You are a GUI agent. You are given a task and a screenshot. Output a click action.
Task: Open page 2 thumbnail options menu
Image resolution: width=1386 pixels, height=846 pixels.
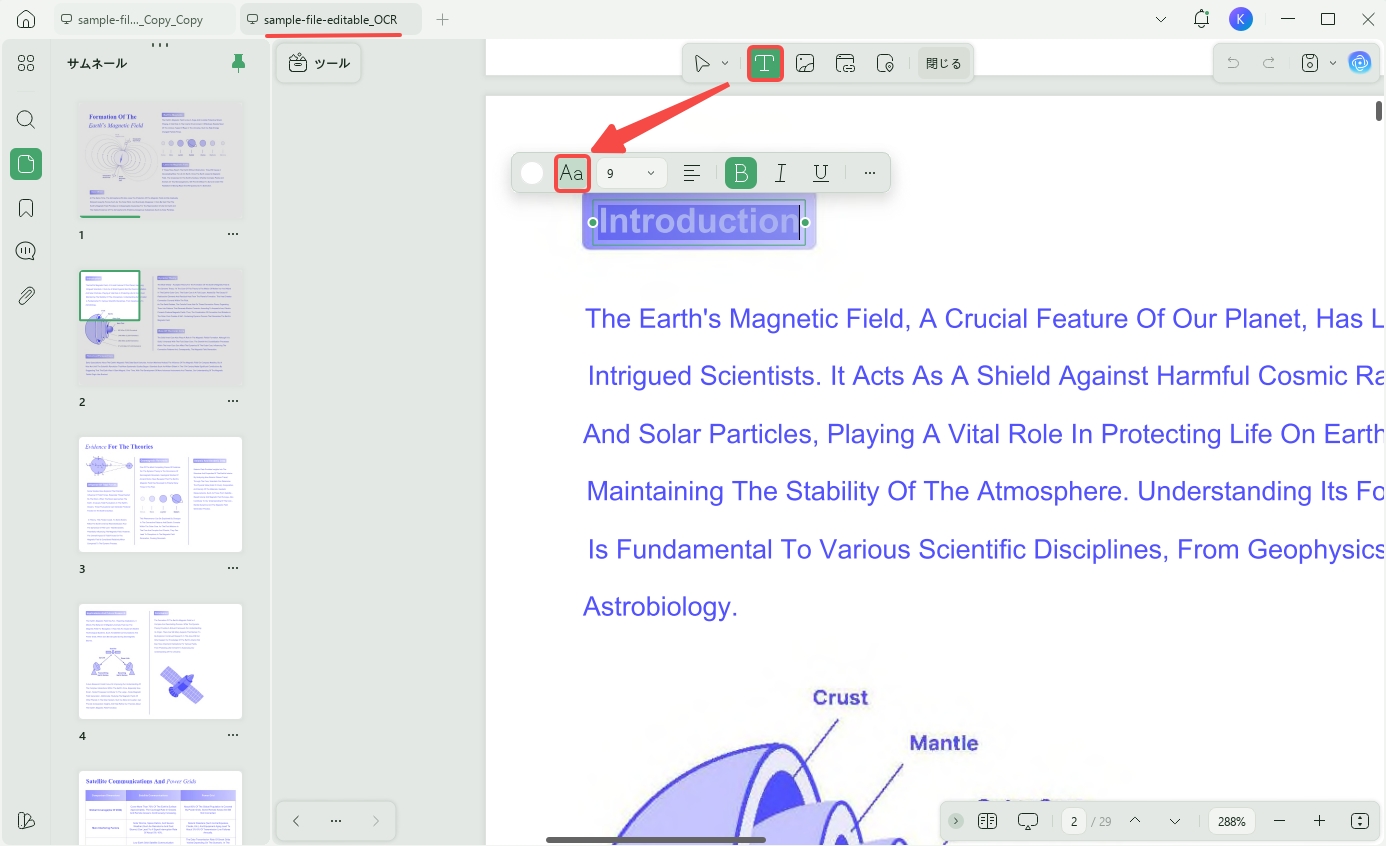click(x=233, y=401)
